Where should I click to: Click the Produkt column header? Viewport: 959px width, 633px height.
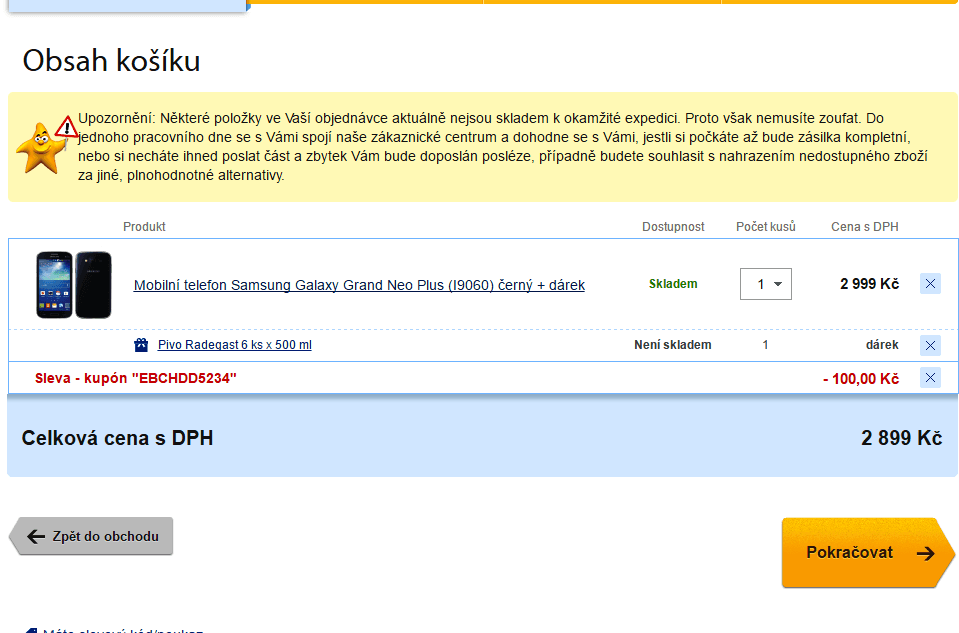144,227
